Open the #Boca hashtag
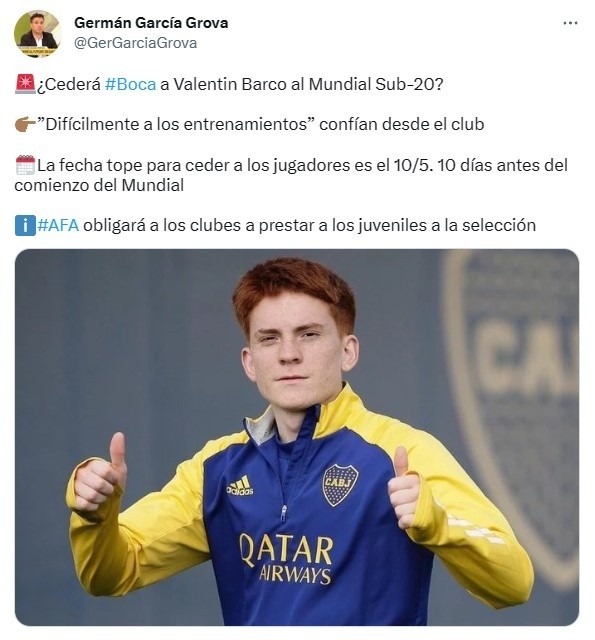 (x=131, y=84)
